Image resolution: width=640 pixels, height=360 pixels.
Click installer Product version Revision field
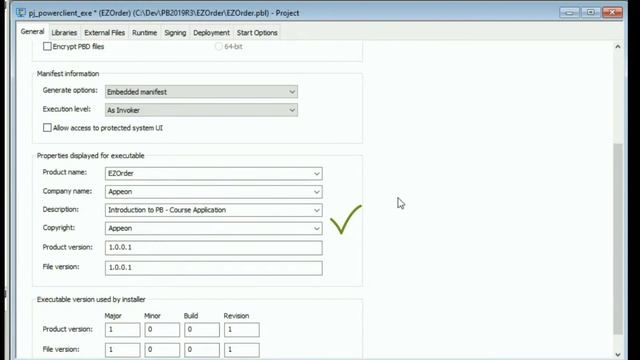(242, 329)
